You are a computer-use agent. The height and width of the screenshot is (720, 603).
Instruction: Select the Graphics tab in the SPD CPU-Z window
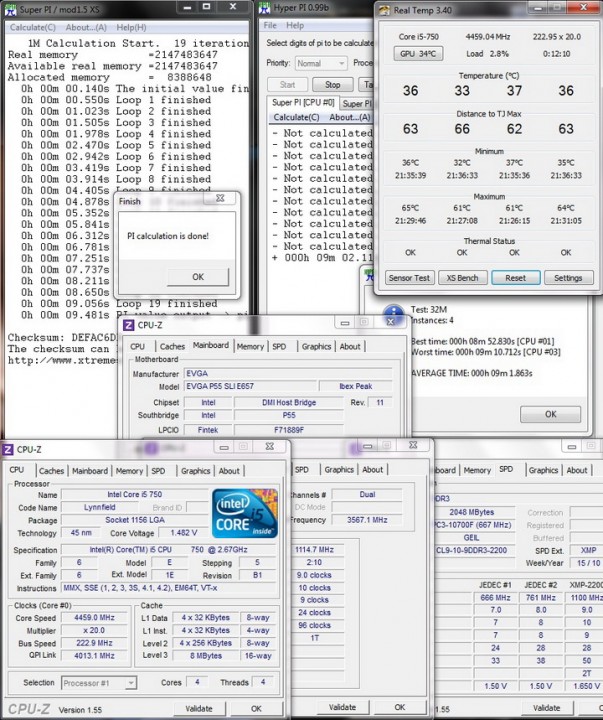543,470
